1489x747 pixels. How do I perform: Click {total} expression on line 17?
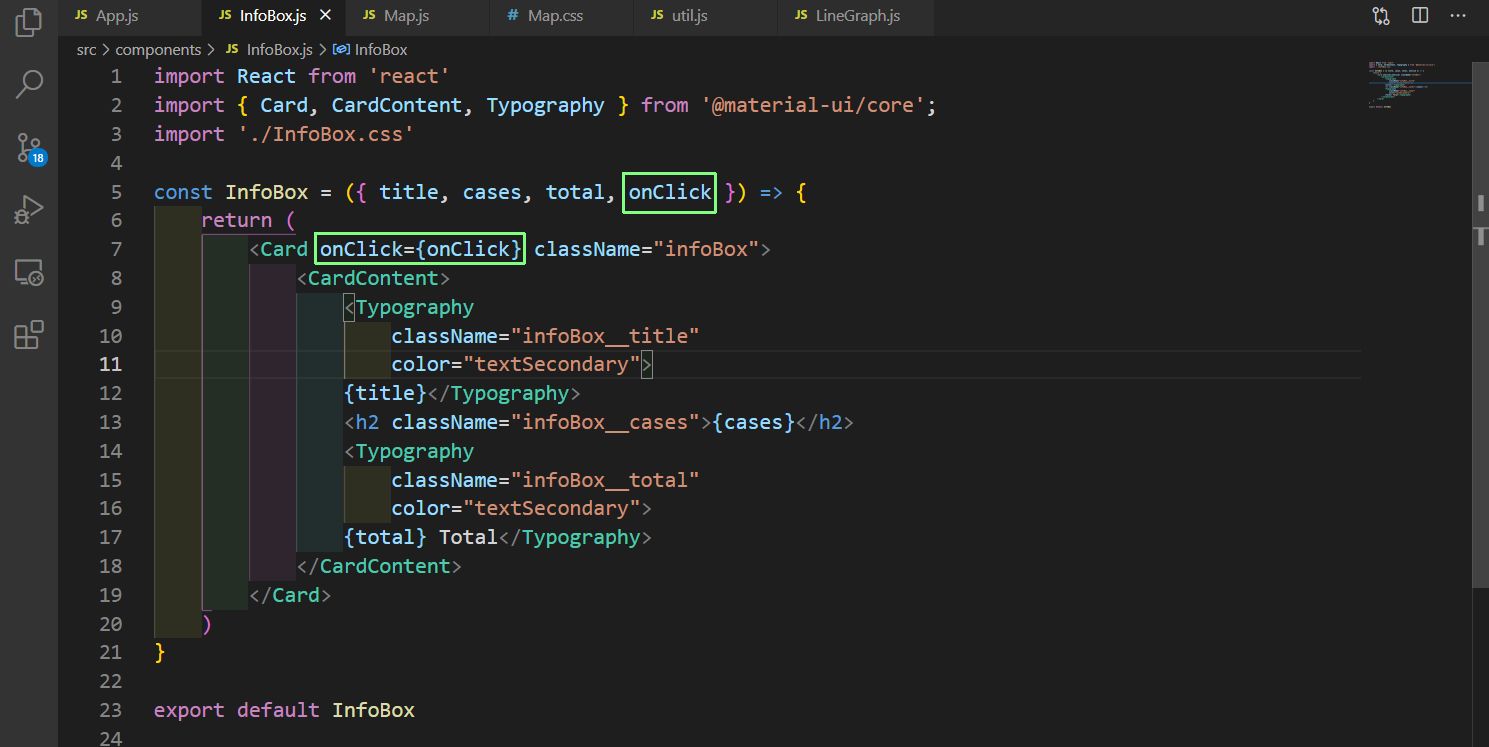point(386,537)
